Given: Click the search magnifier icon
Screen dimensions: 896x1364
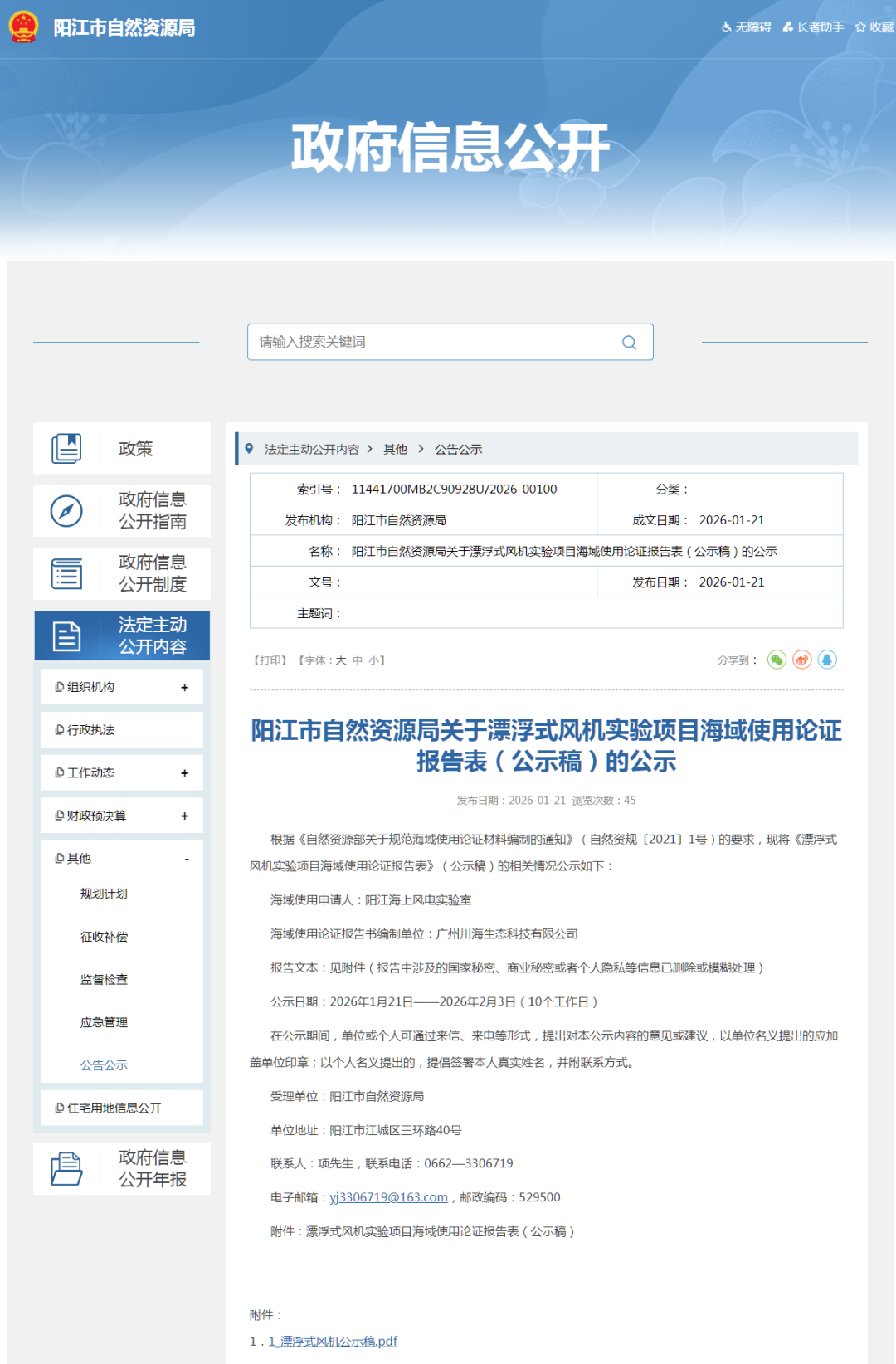Looking at the screenshot, I should tap(629, 343).
